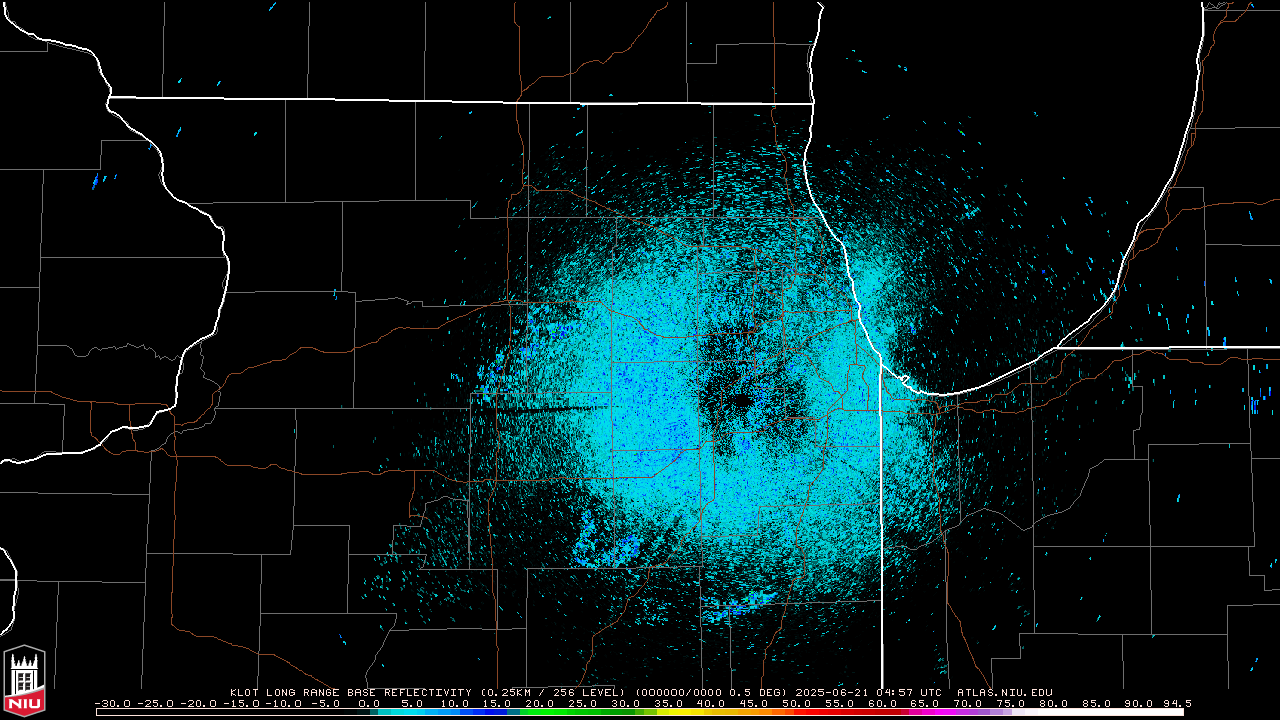The height and width of the screenshot is (720, 1280).
Task: Click the 0.5 DEG elevation text
Action: point(753,692)
